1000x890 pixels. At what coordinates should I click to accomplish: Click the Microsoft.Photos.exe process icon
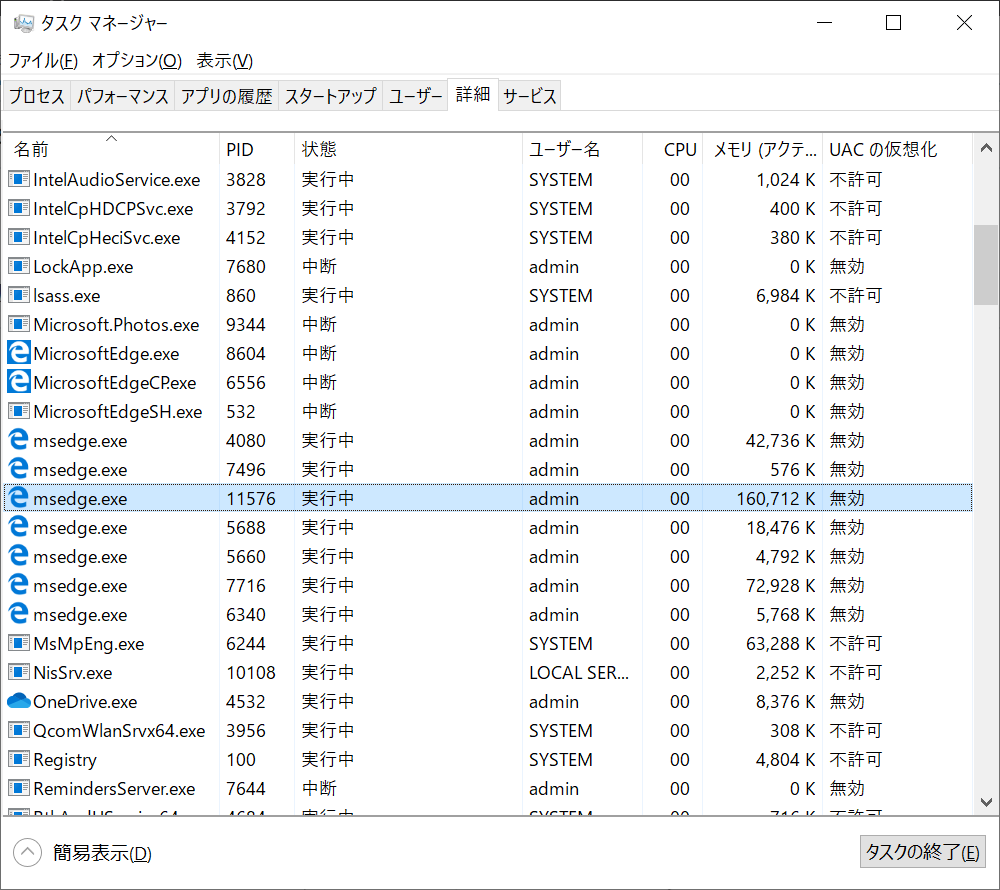[x=18, y=325]
